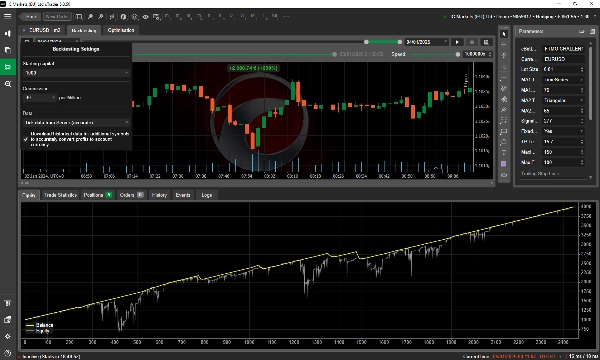Click the Back button in top toolbar
The height and width of the screenshot is (360, 600).
(30, 17)
